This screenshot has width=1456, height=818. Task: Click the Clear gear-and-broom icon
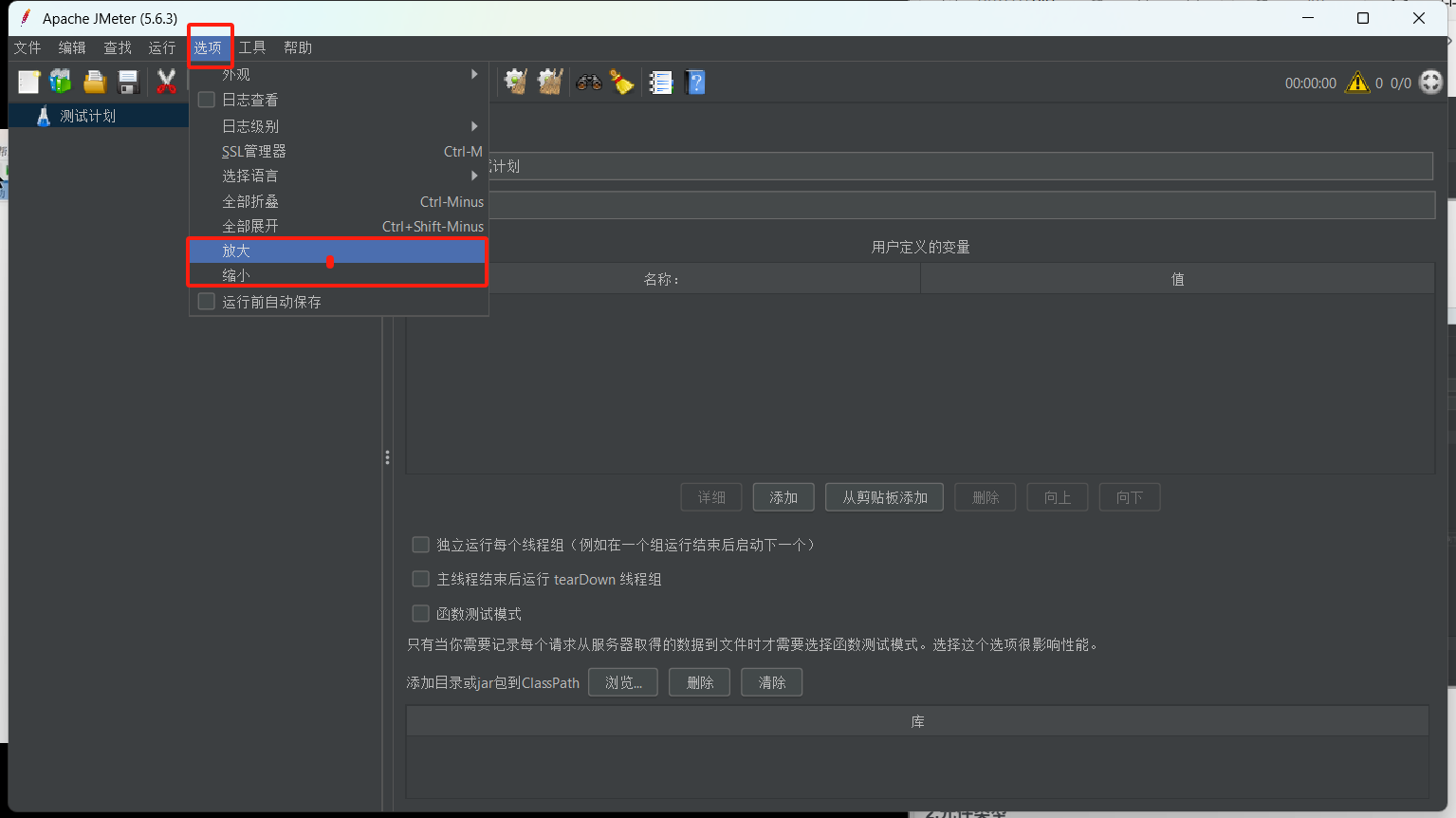[x=516, y=83]
